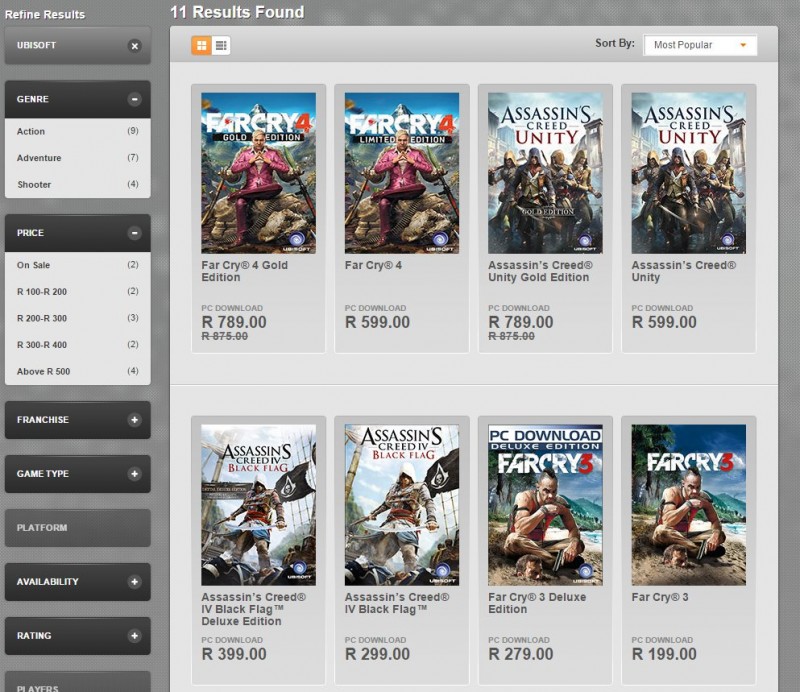Click the 'Assassin's Creed® Unity' title link

(x=684, y=271)
